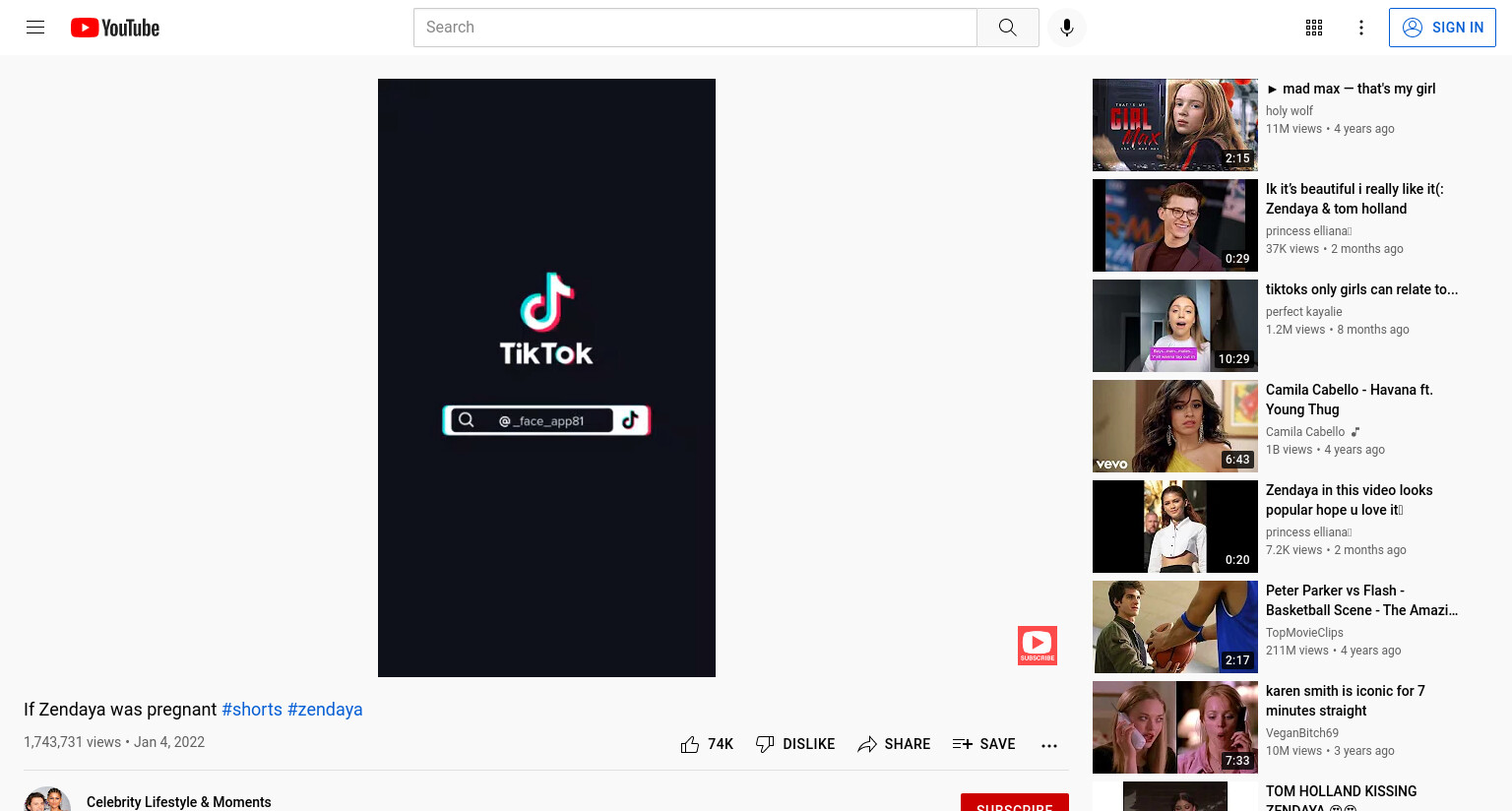
Task: Open 'mad max — that's my girl' title
Action: click(x=1351, y=89)
